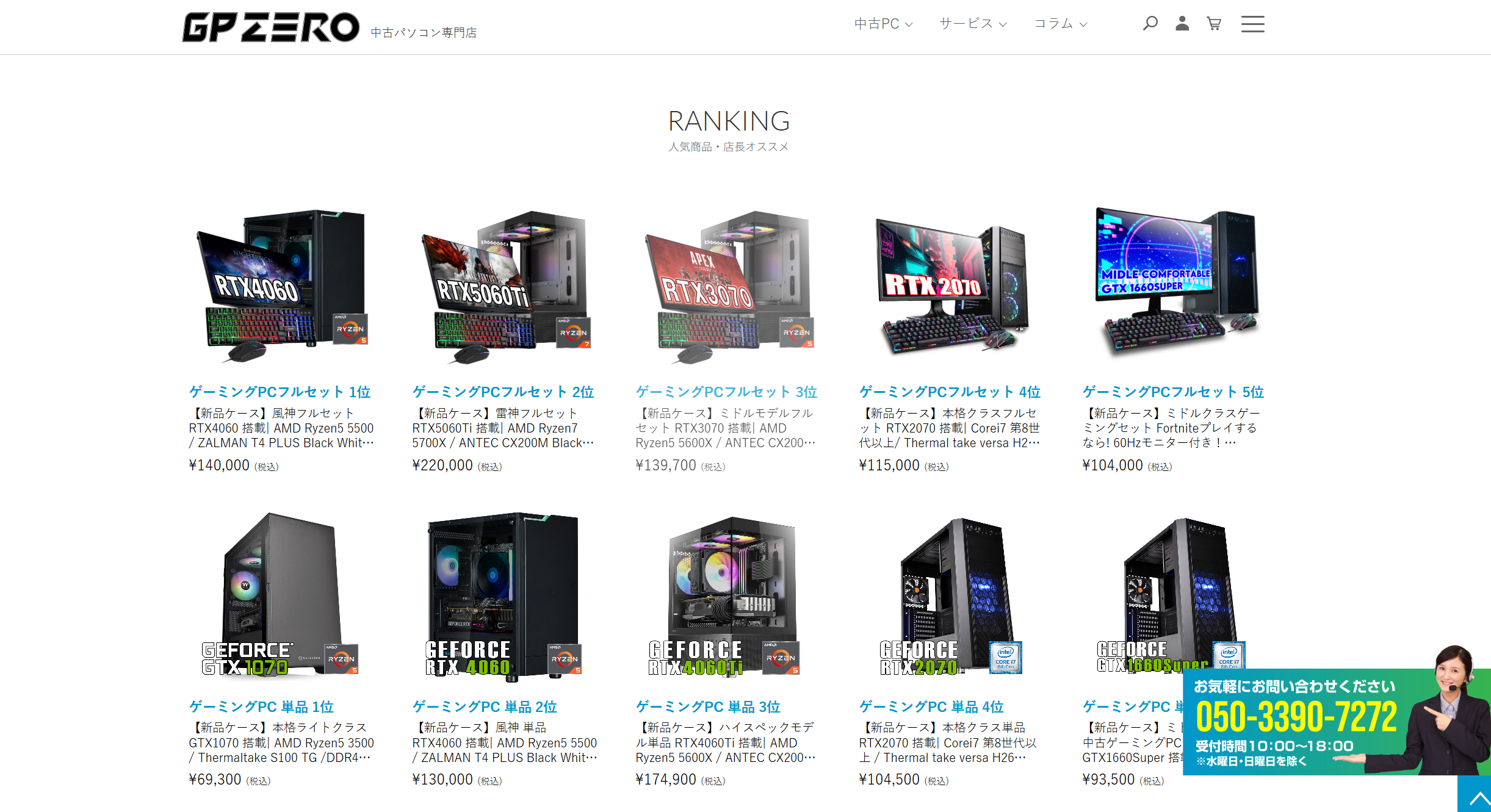1491x812 pixels.
Task: Click the search magnifier icon
Action: (1150, 24)
